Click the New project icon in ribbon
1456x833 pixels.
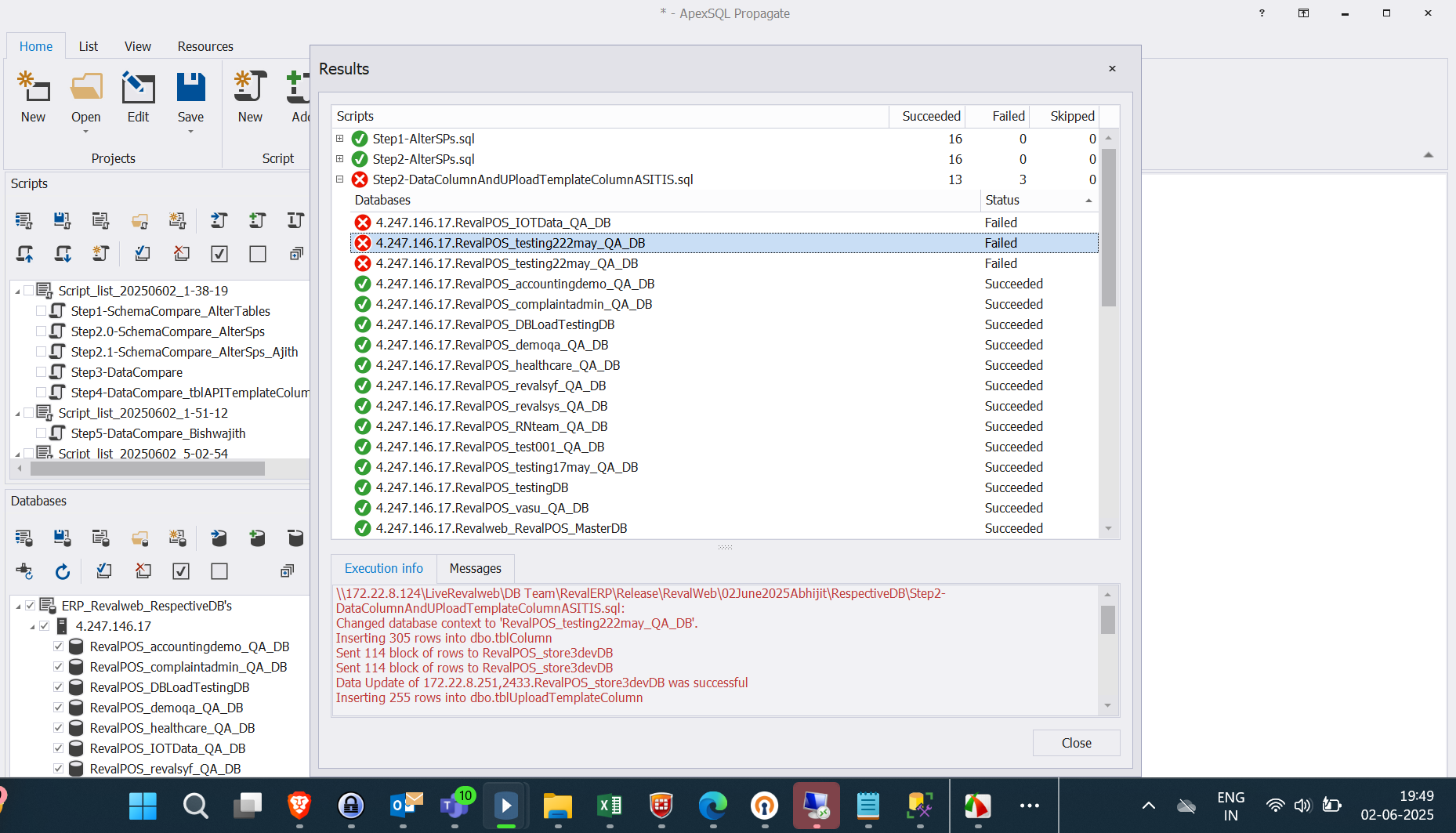click(33, 88)
